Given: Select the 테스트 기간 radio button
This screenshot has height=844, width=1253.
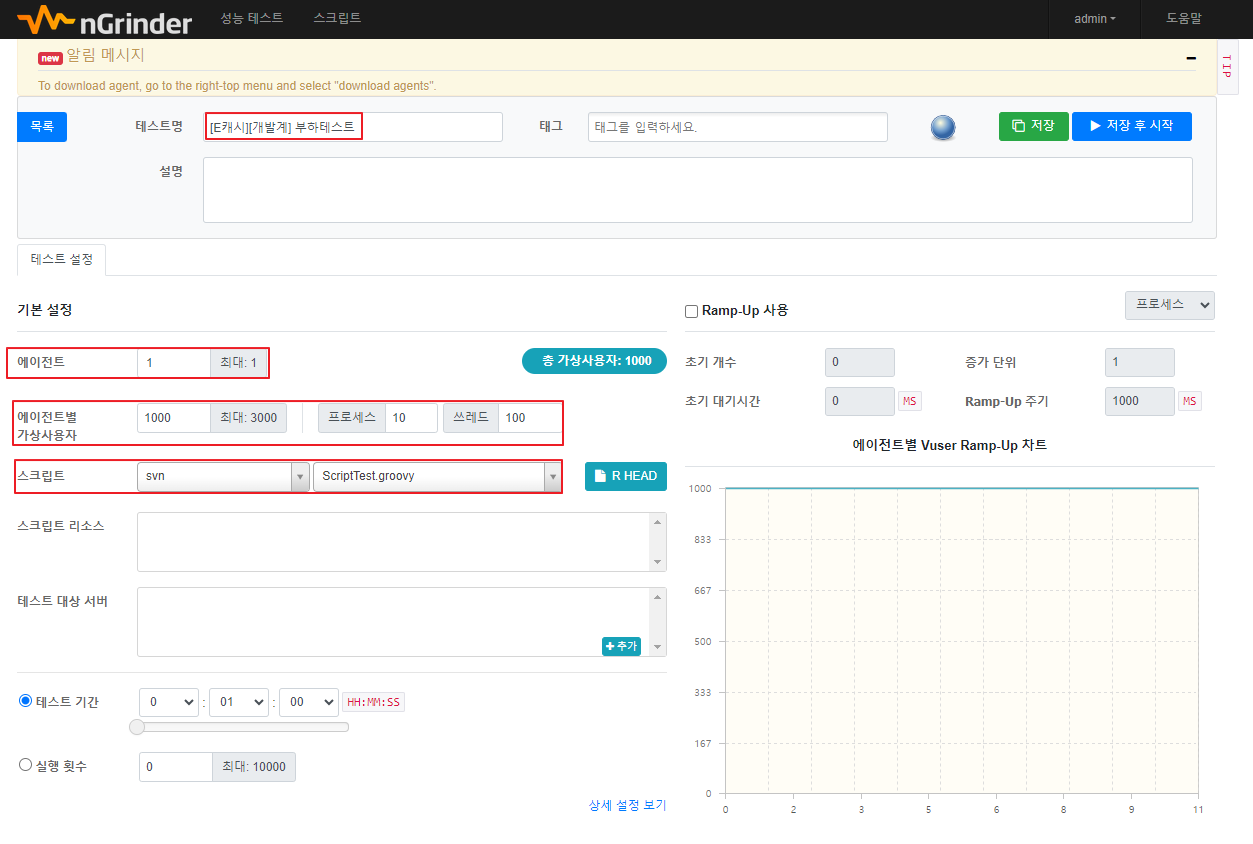Looking at the screenshot, I should tap(26, 701).
